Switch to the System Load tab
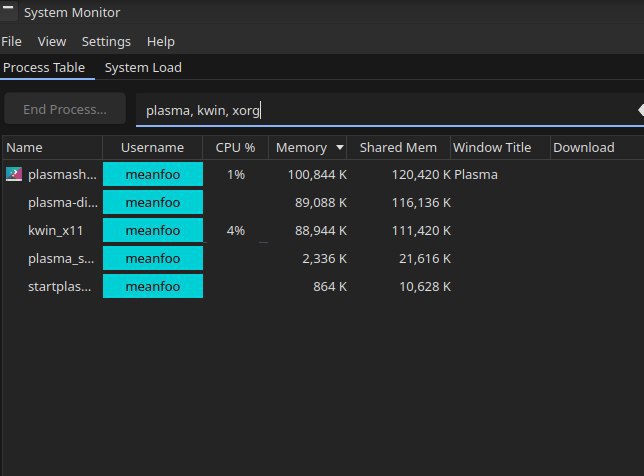 coord(143,67)
